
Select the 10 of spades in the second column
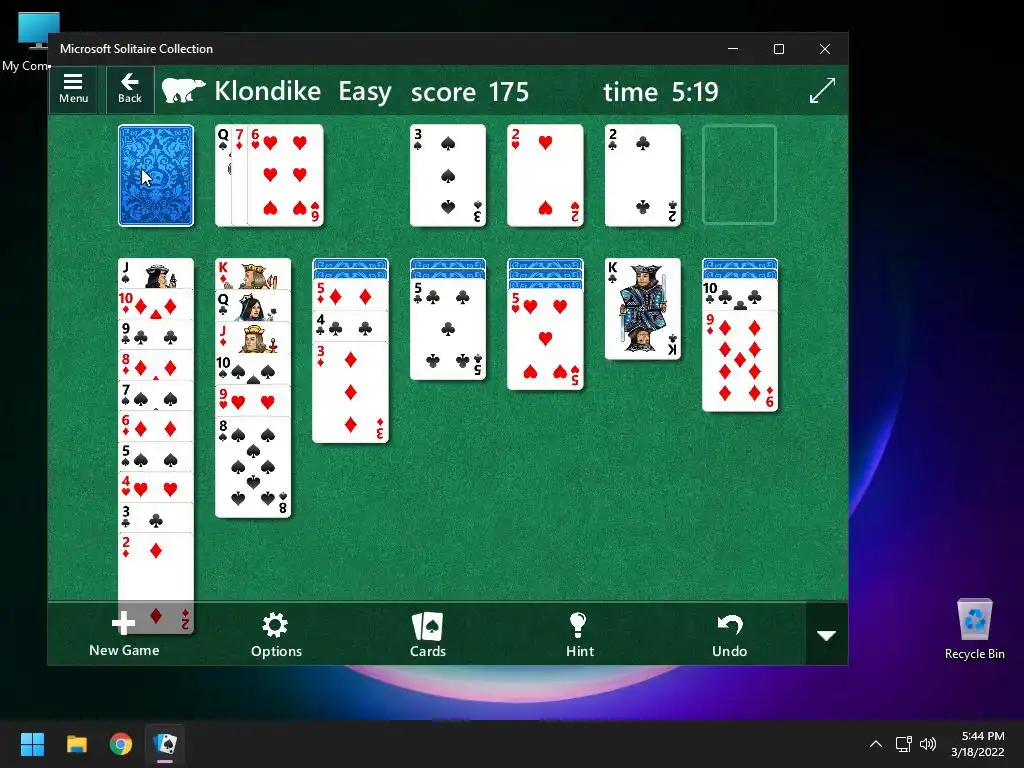coord(253,369)
